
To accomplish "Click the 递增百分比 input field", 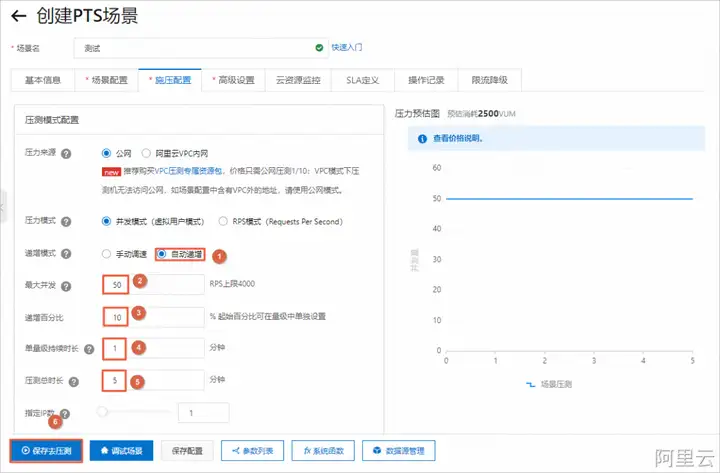I will (x=153, y=317).
